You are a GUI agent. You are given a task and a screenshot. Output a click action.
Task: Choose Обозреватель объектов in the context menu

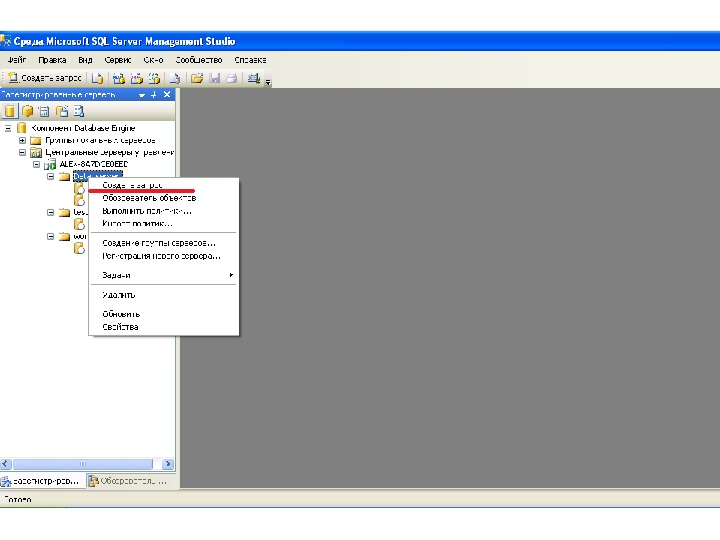click(x=163, y=198)
